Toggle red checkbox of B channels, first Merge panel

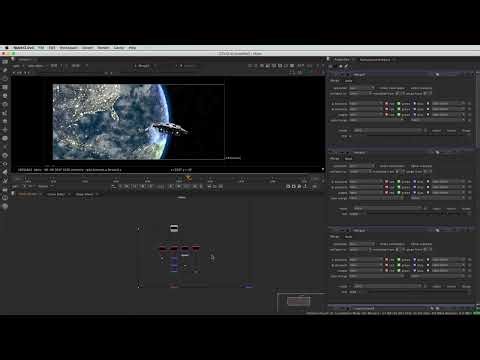tap(386, 109)
